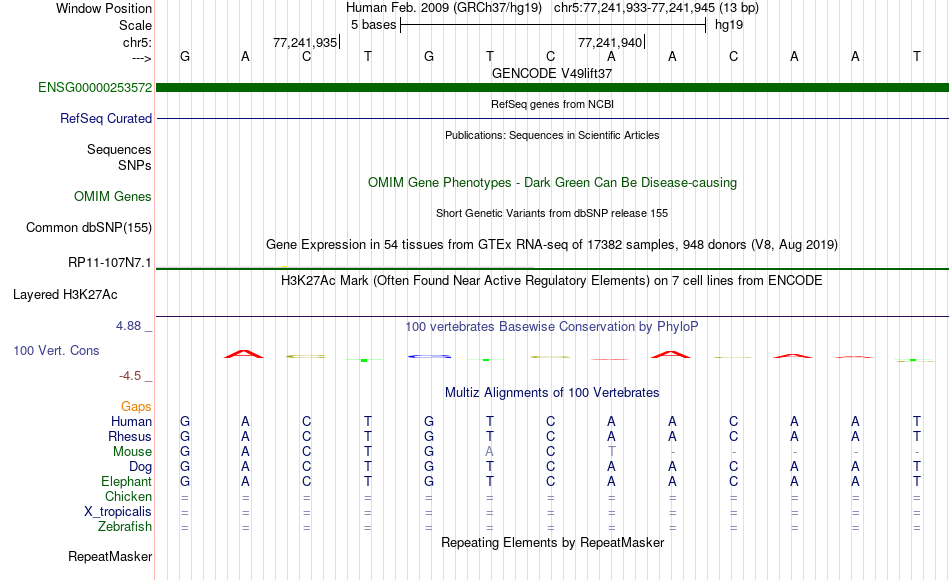Click the grayed T in Mouse row

tap(611, 452)
